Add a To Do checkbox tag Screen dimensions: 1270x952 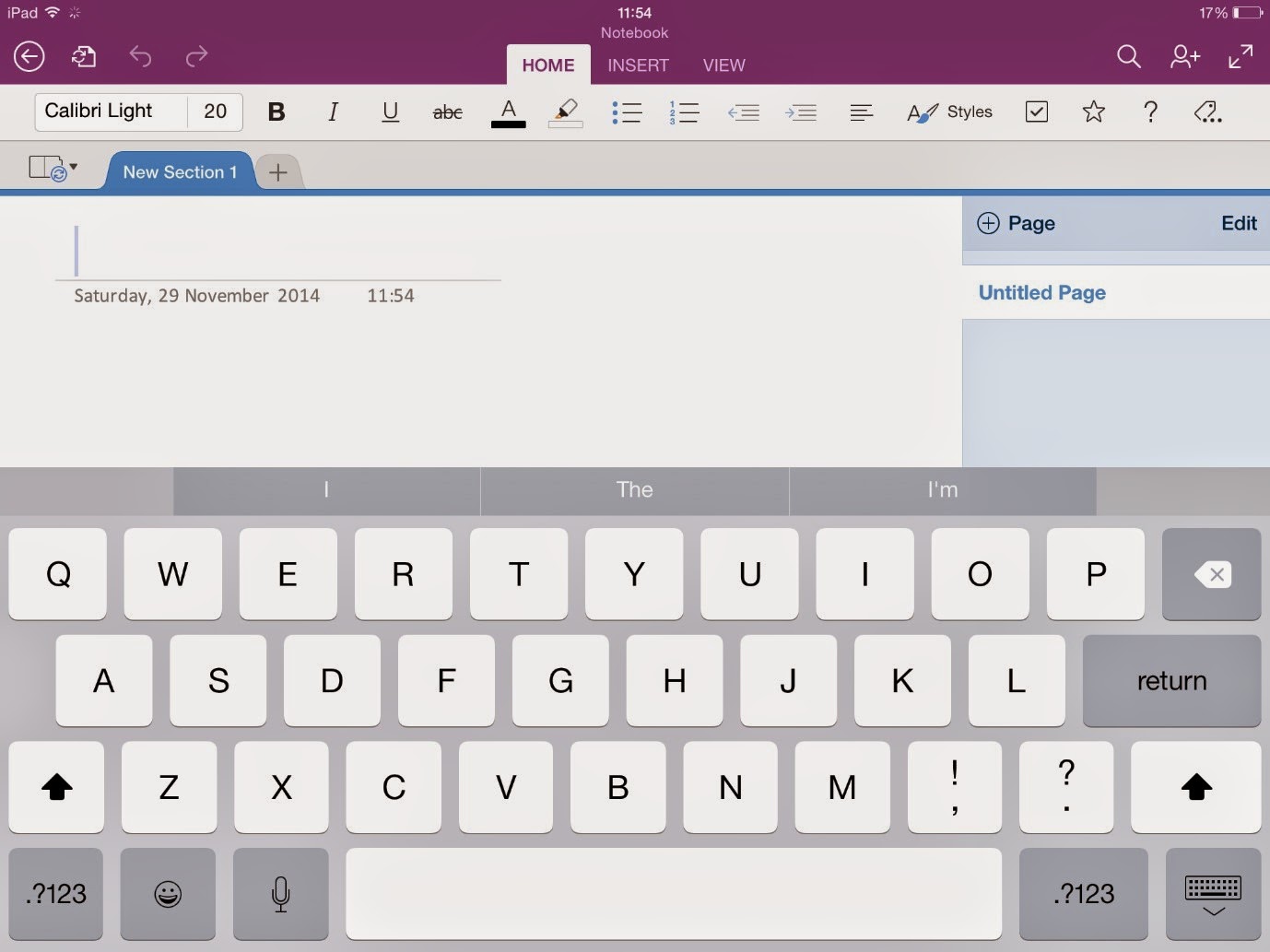click(x=1037, y=112)
